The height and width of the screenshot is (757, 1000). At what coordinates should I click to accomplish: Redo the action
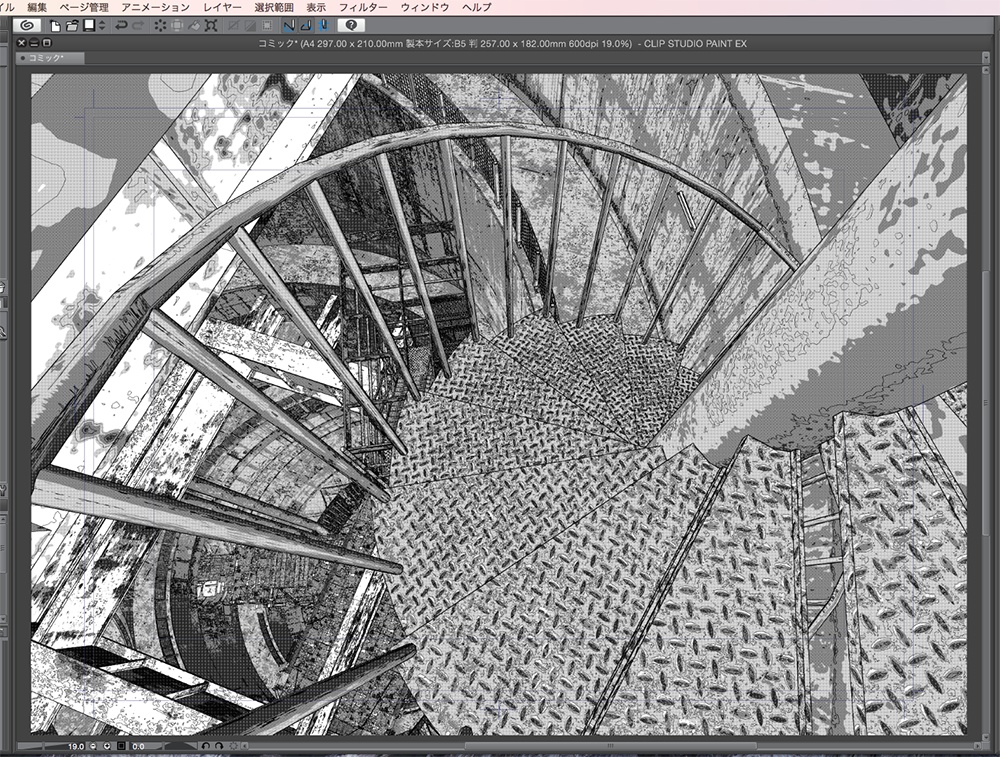(x=138, y=26)
